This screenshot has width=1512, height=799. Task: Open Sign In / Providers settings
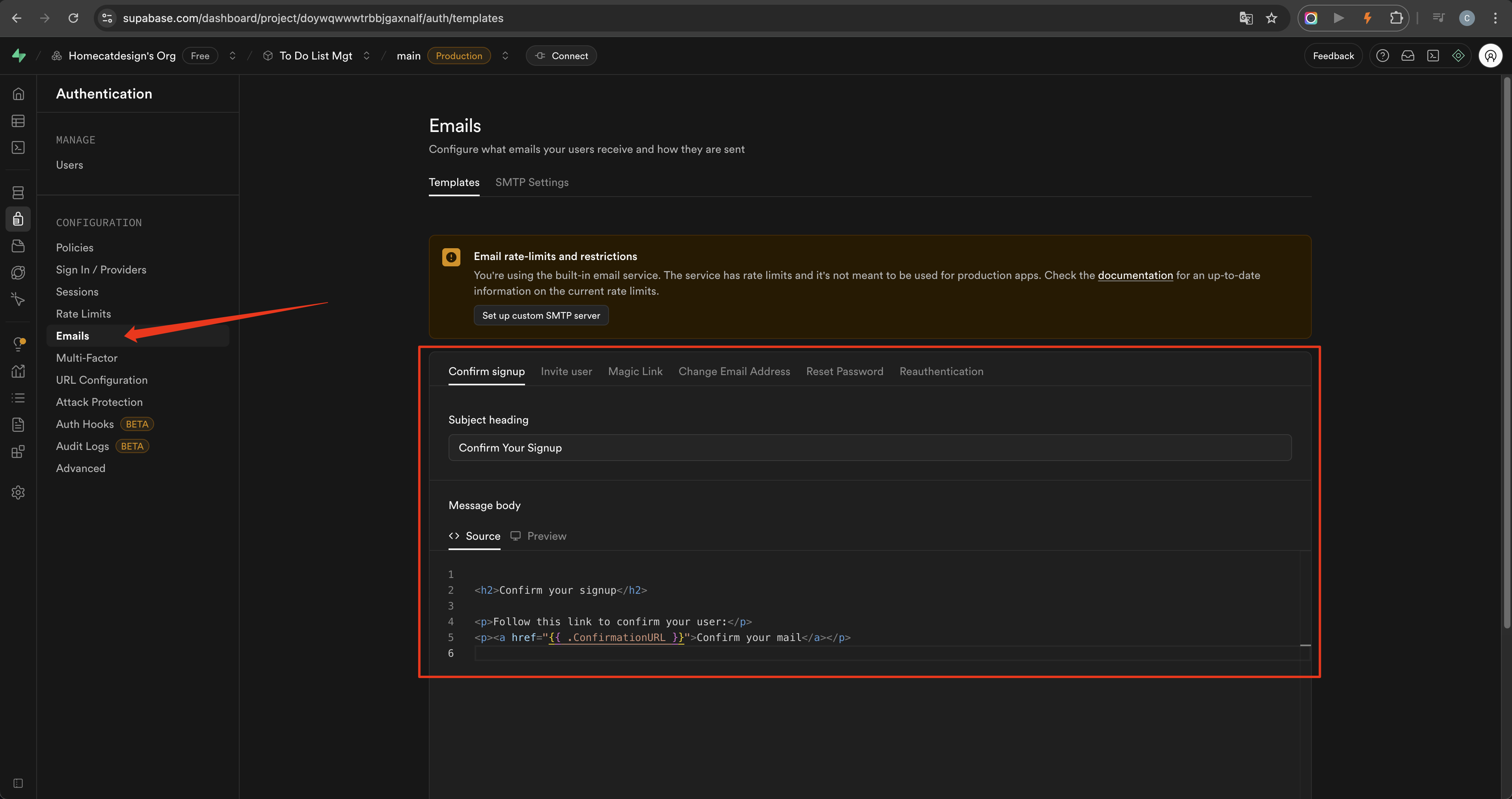point(101,270)
